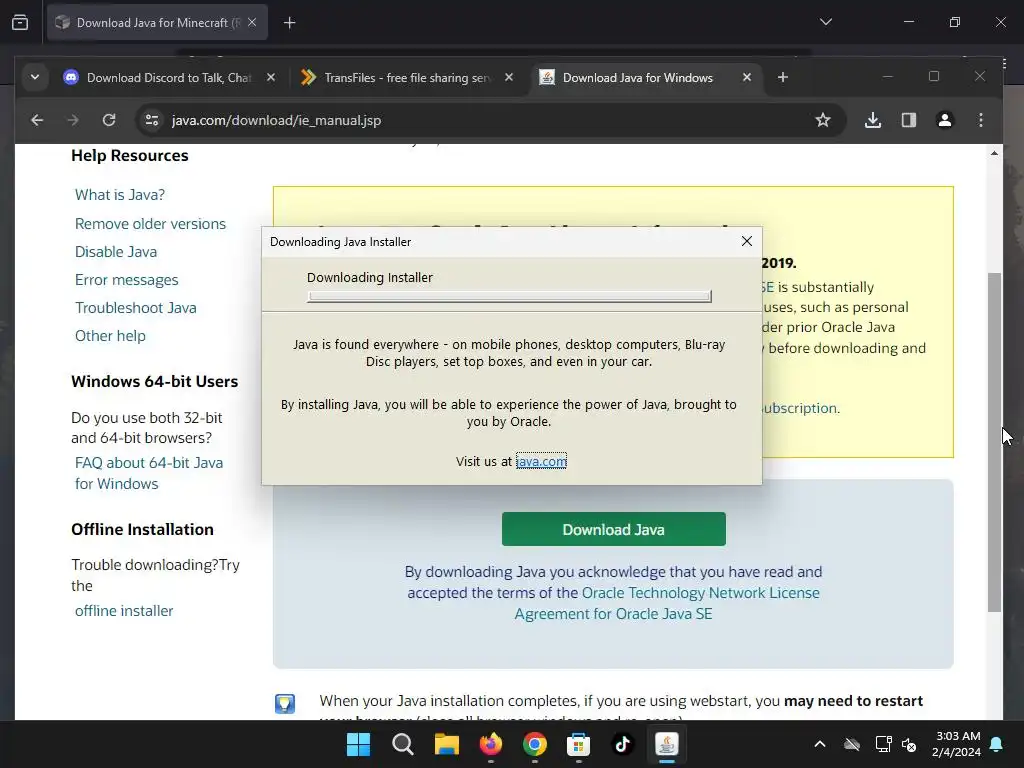Open site information icon in address bar

[x=152, y=120]
